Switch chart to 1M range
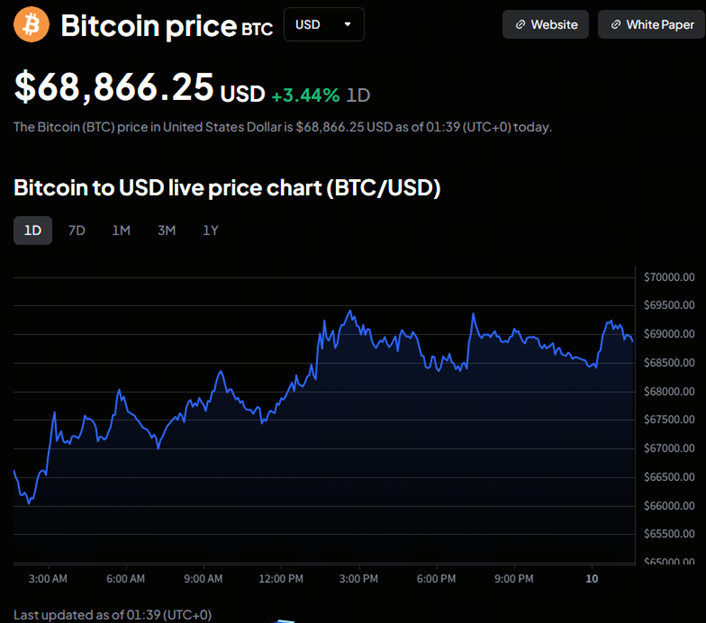706x623 pixels. click(121, 230)
